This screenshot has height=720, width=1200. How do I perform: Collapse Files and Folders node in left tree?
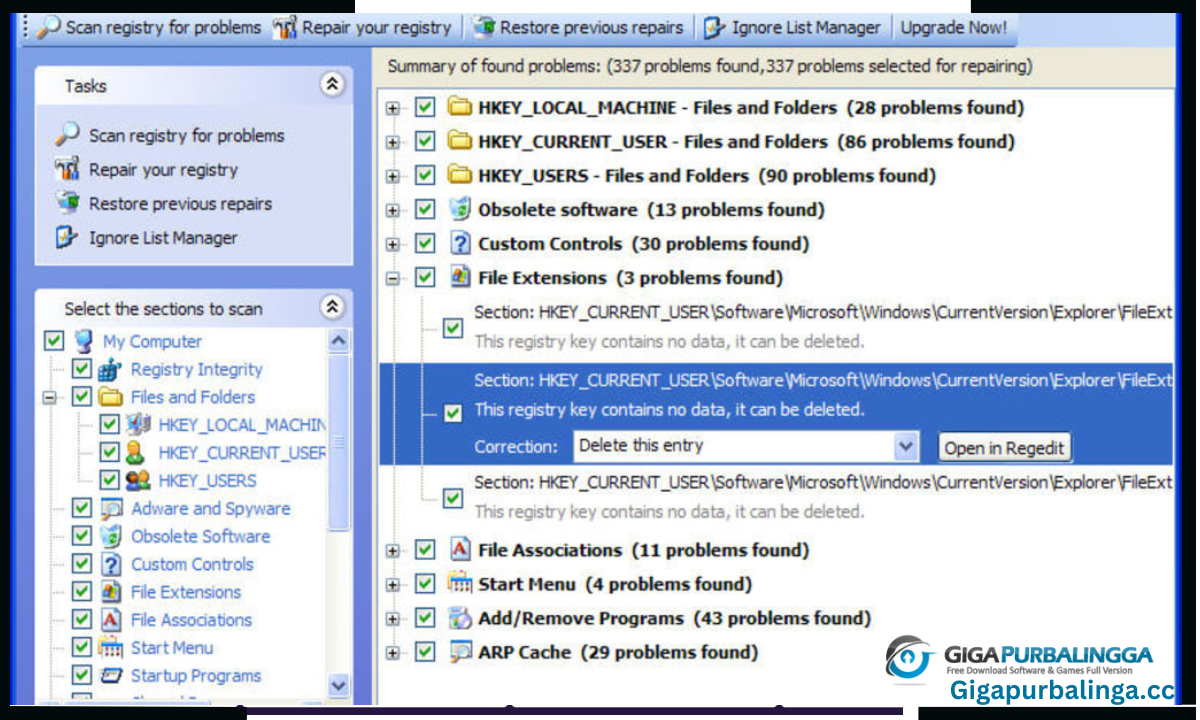click(48, 397)
